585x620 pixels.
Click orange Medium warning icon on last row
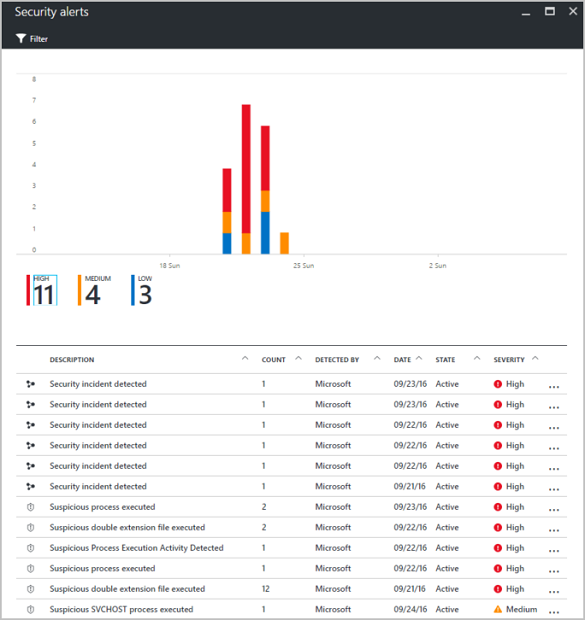pyautogui.click(x=498, y=609)
